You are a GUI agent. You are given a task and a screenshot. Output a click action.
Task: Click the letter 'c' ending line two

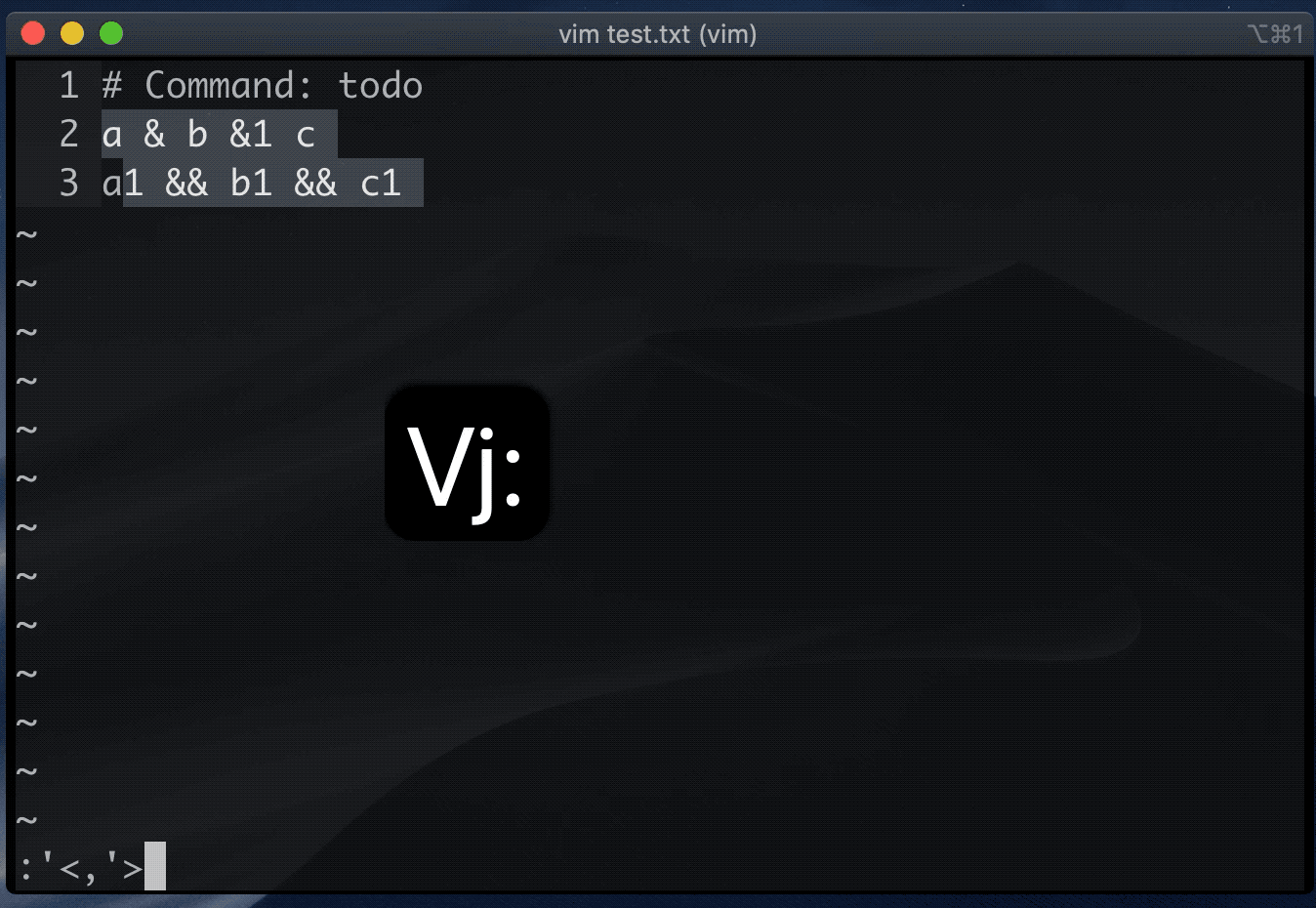(x=306, y=135)
